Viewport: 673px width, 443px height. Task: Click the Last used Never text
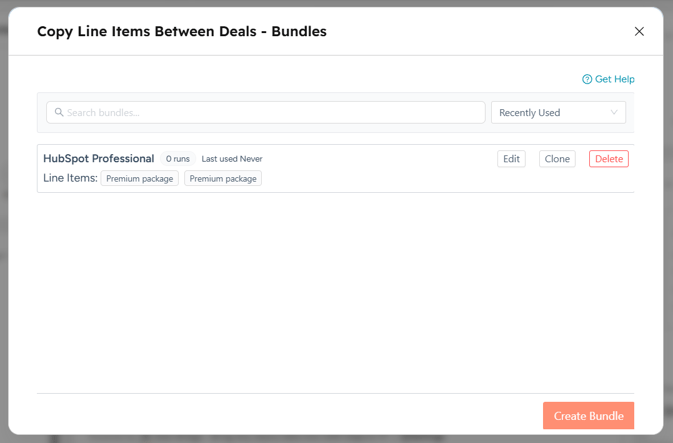tap(232, 159)
